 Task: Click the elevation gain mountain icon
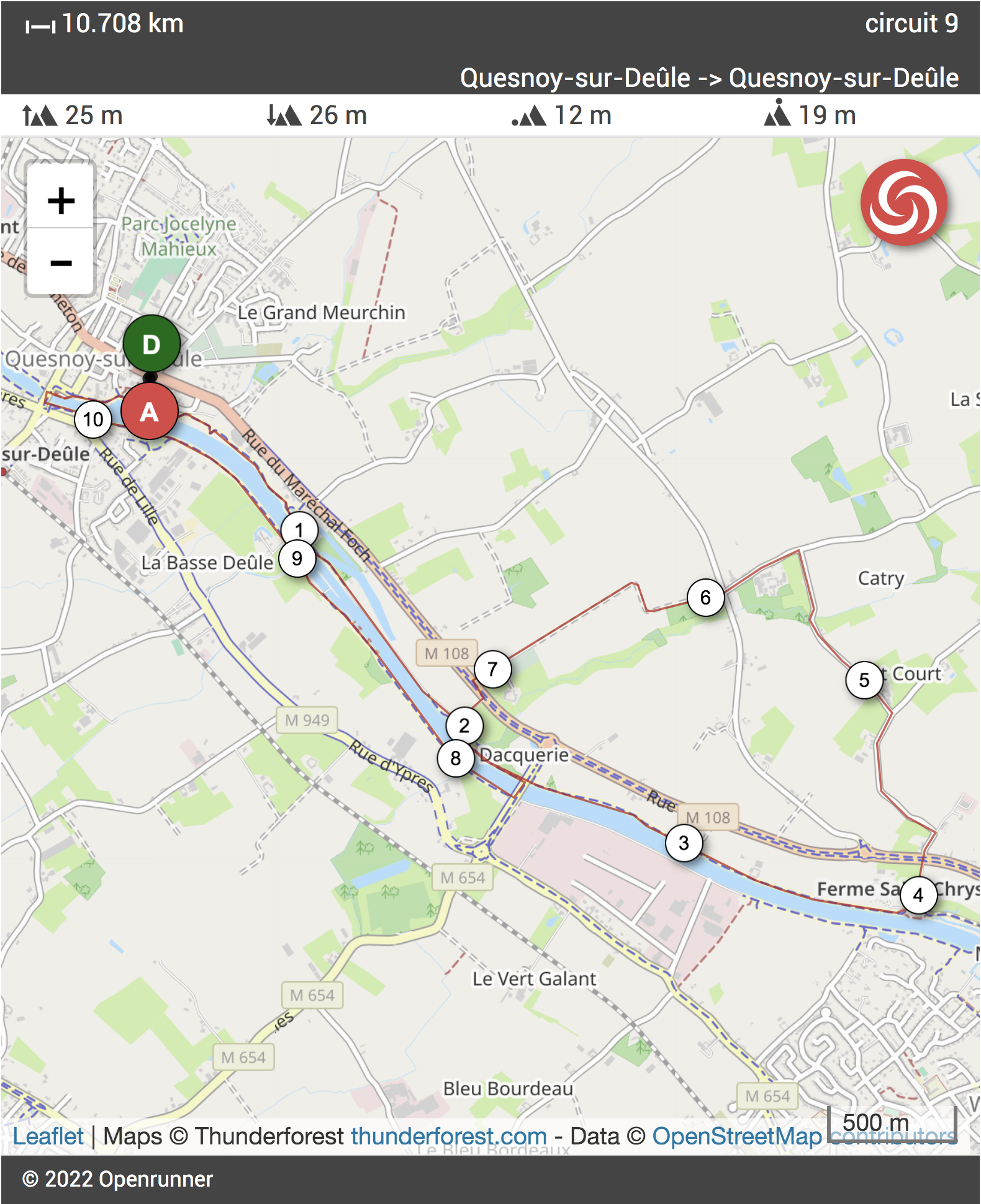[x=40, y=115]
